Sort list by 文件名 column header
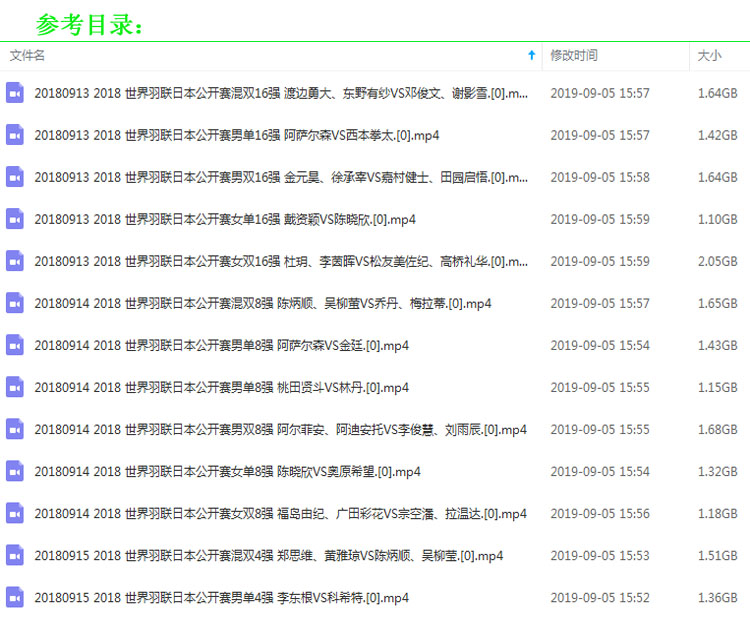This screenshot has width=750, height=618. (28, 56)
